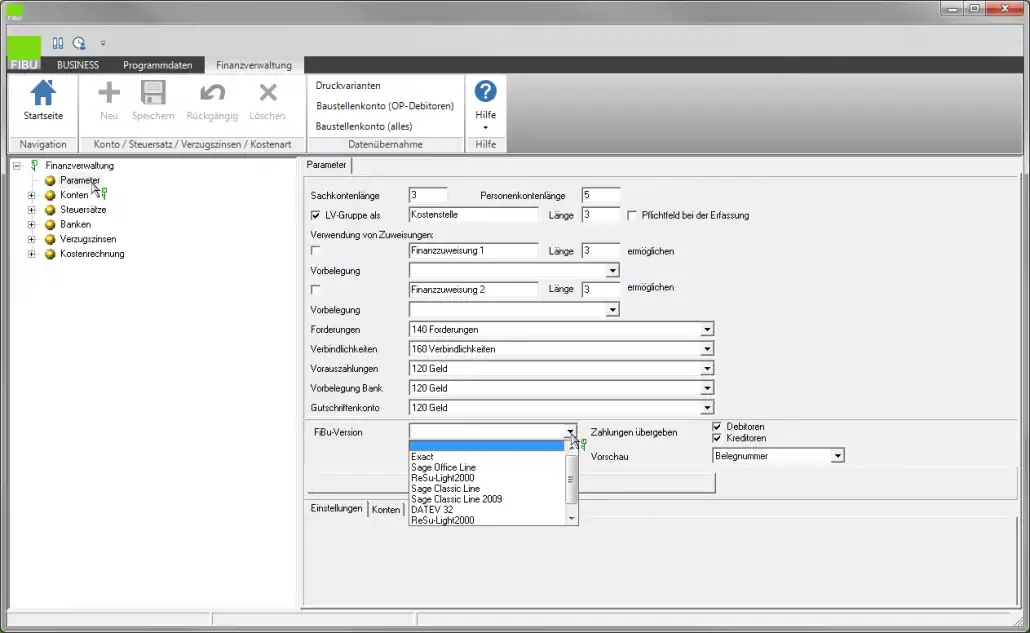
Task: Click the Rückgängig undo arrow icon
Action: coord(212,93)
